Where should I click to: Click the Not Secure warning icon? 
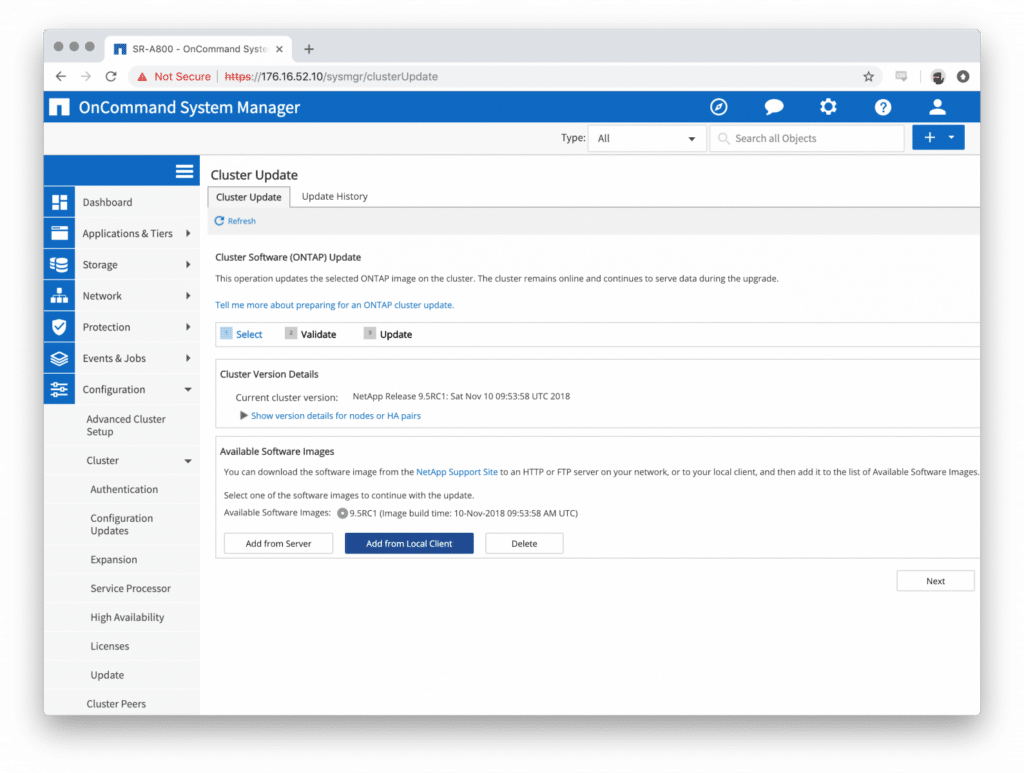tap(142, 76)
